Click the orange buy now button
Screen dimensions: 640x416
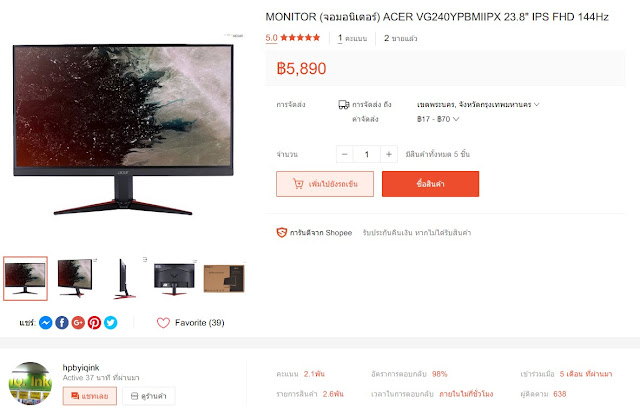tap(430, 184)
